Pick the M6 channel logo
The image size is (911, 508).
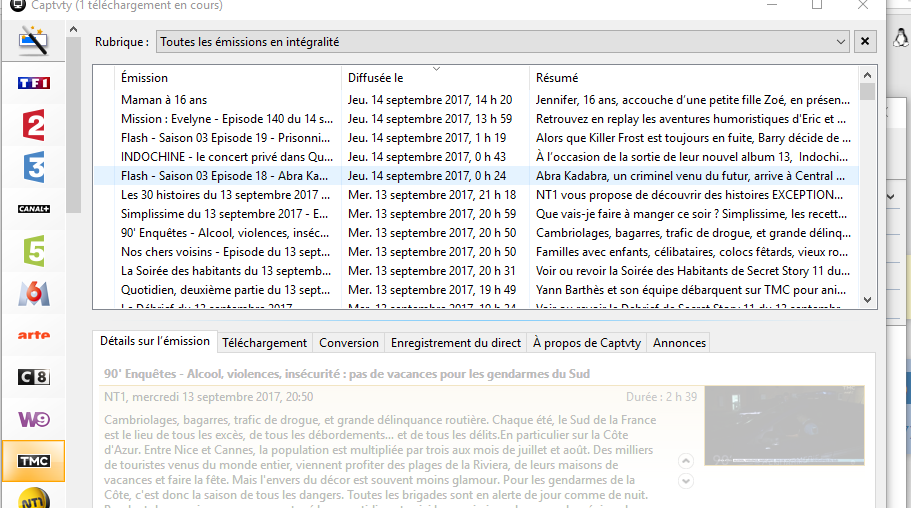click(34, 293)
